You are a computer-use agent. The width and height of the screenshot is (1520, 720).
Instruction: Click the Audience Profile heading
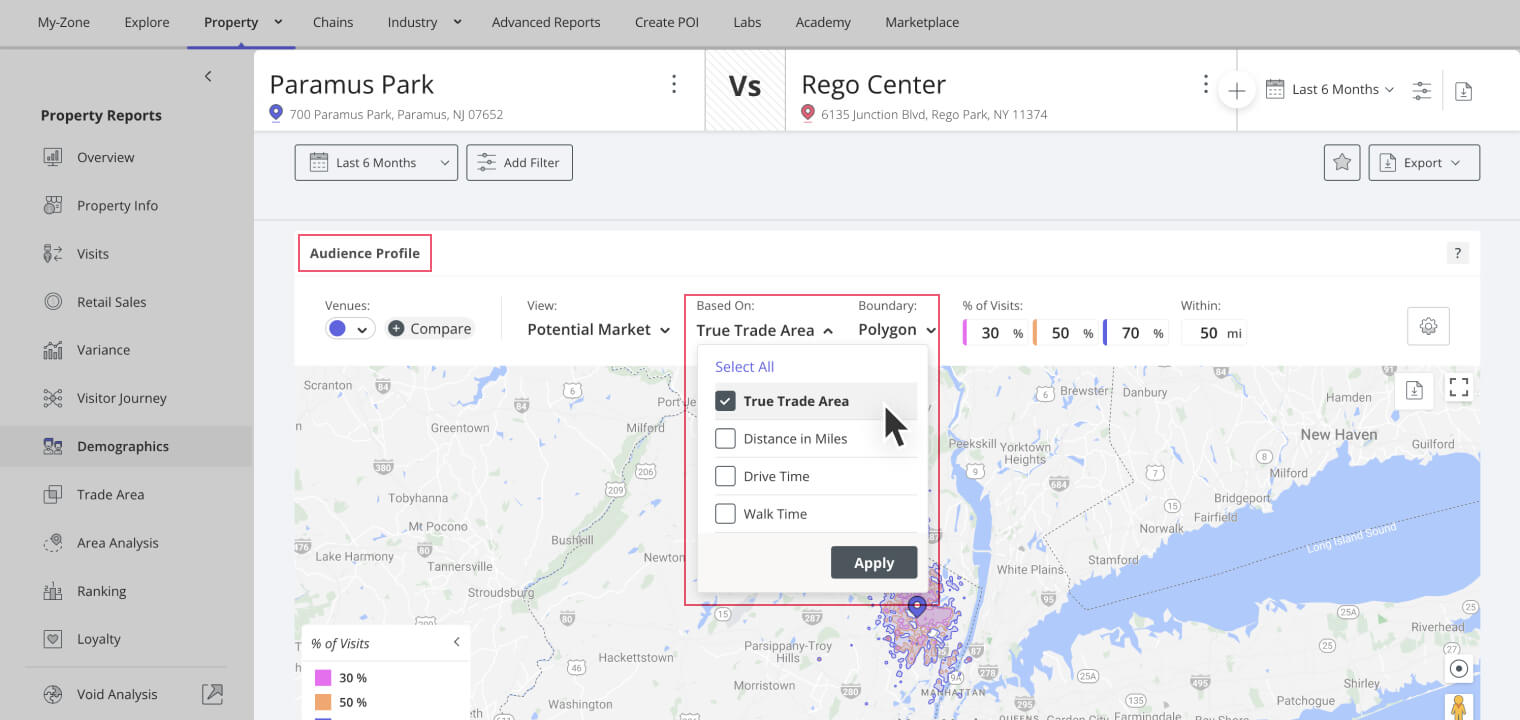click(365, 253)
